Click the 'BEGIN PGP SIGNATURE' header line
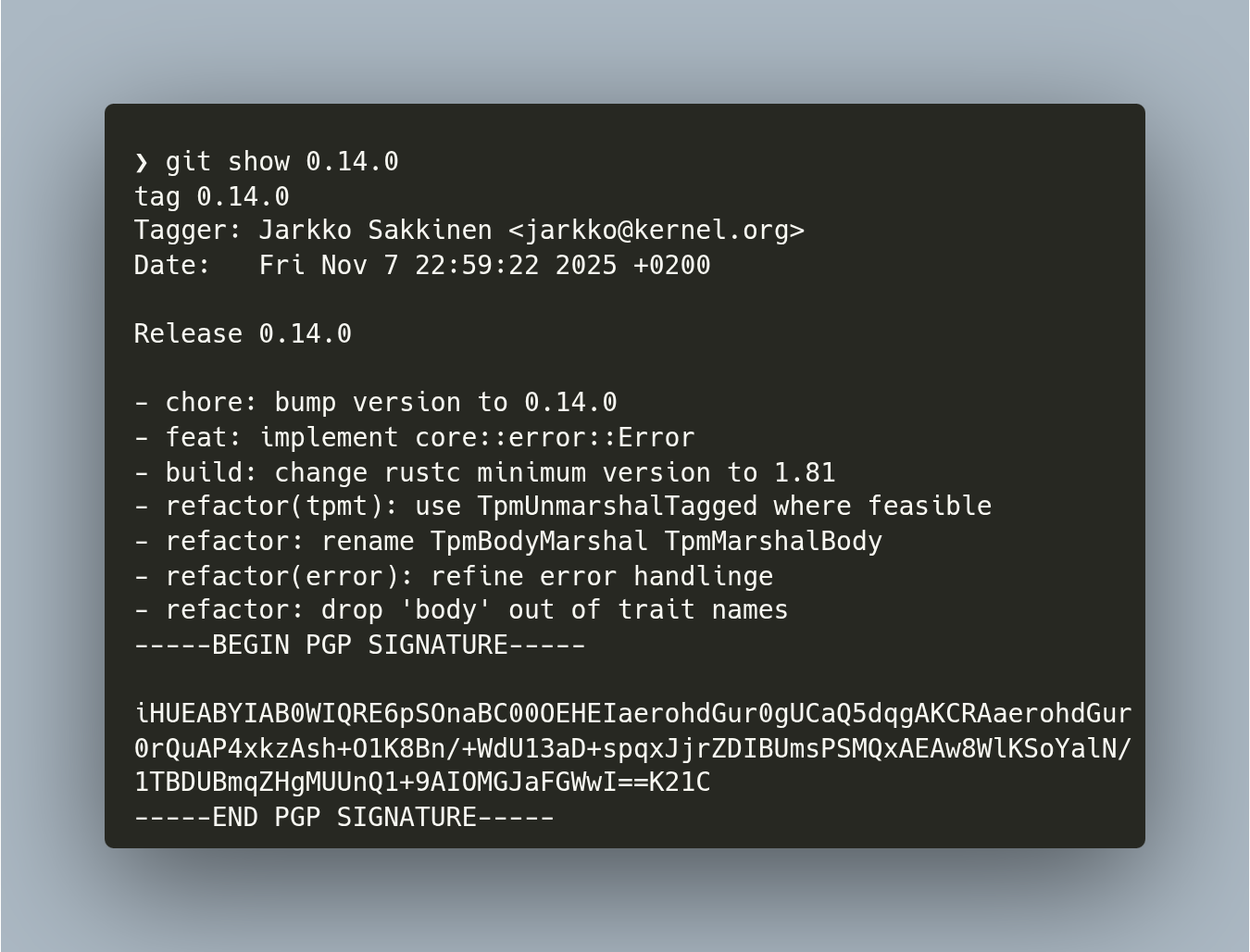Viewport: 1250px width, 952px height. [359, 645]
